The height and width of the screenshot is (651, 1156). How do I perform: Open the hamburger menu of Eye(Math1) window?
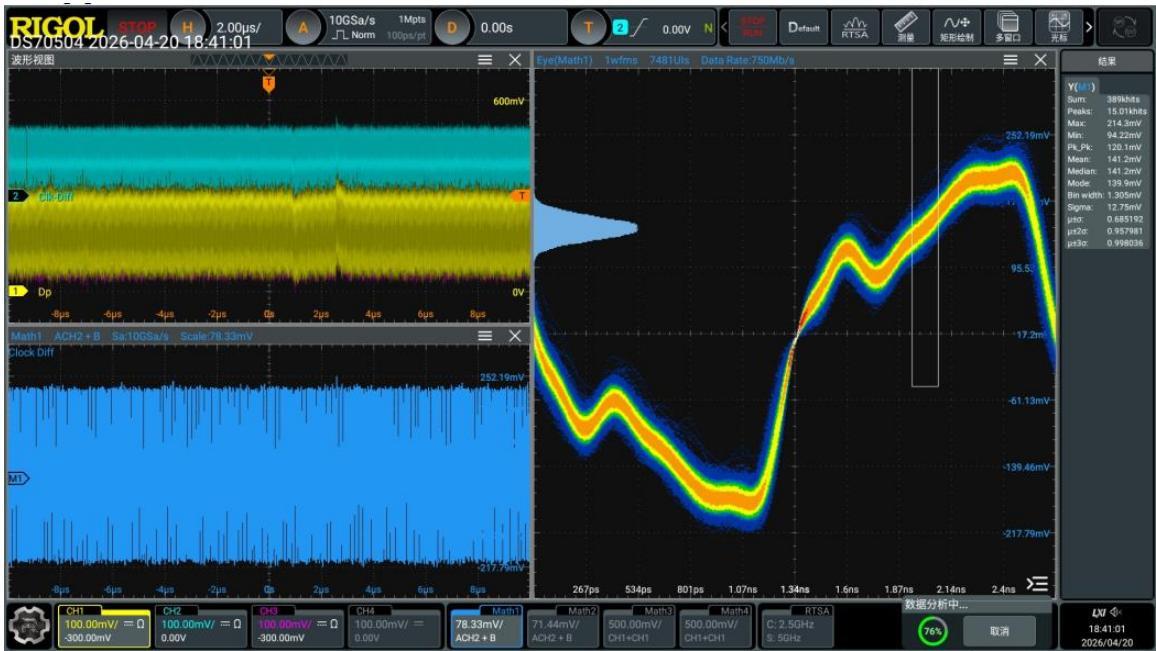(x=1010, y=60)
